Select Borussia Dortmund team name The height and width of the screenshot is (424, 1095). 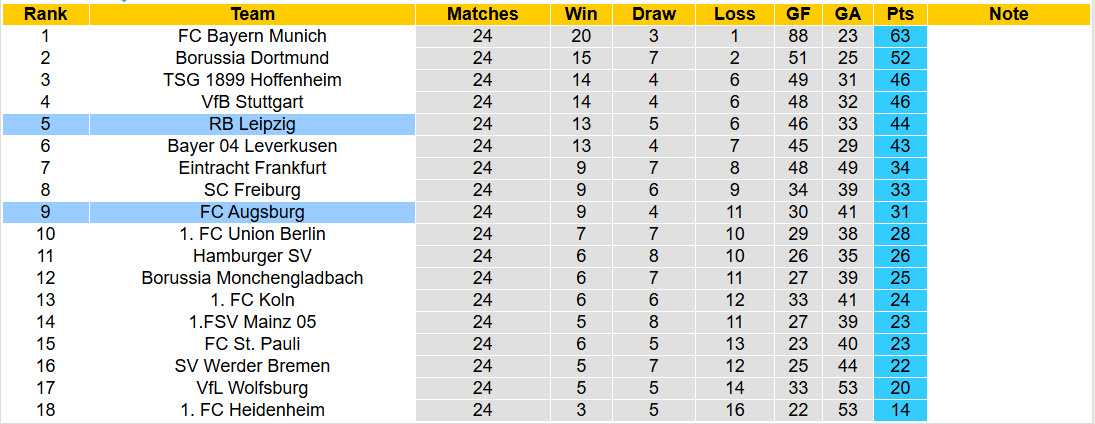tap(252, 58)
